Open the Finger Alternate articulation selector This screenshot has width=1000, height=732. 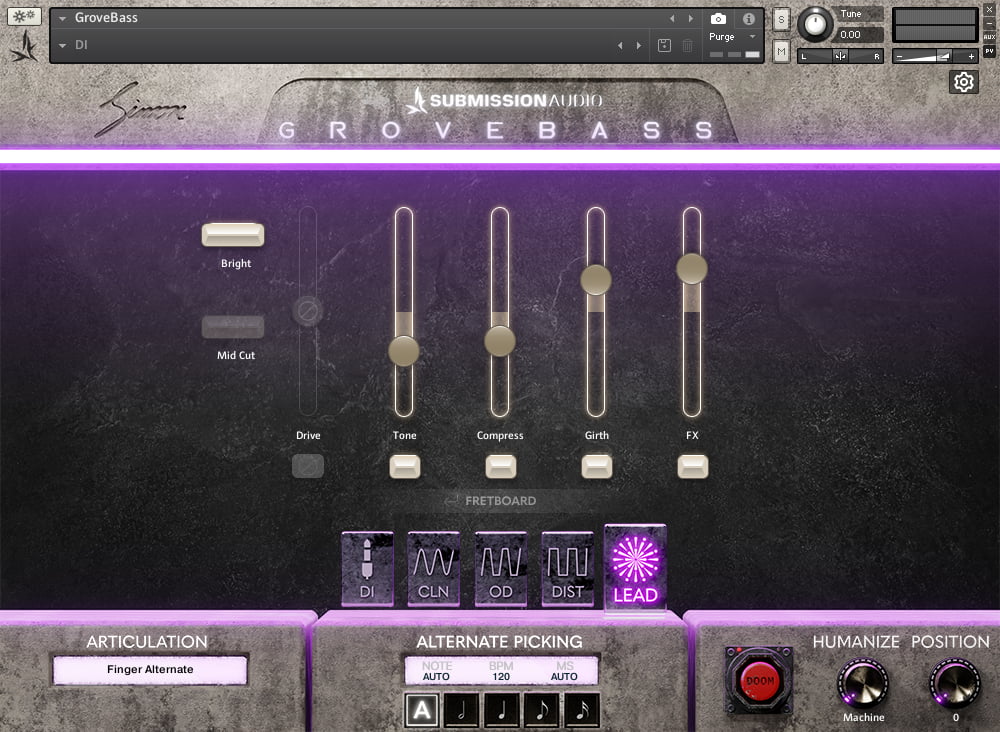click(x=149, y=669)
